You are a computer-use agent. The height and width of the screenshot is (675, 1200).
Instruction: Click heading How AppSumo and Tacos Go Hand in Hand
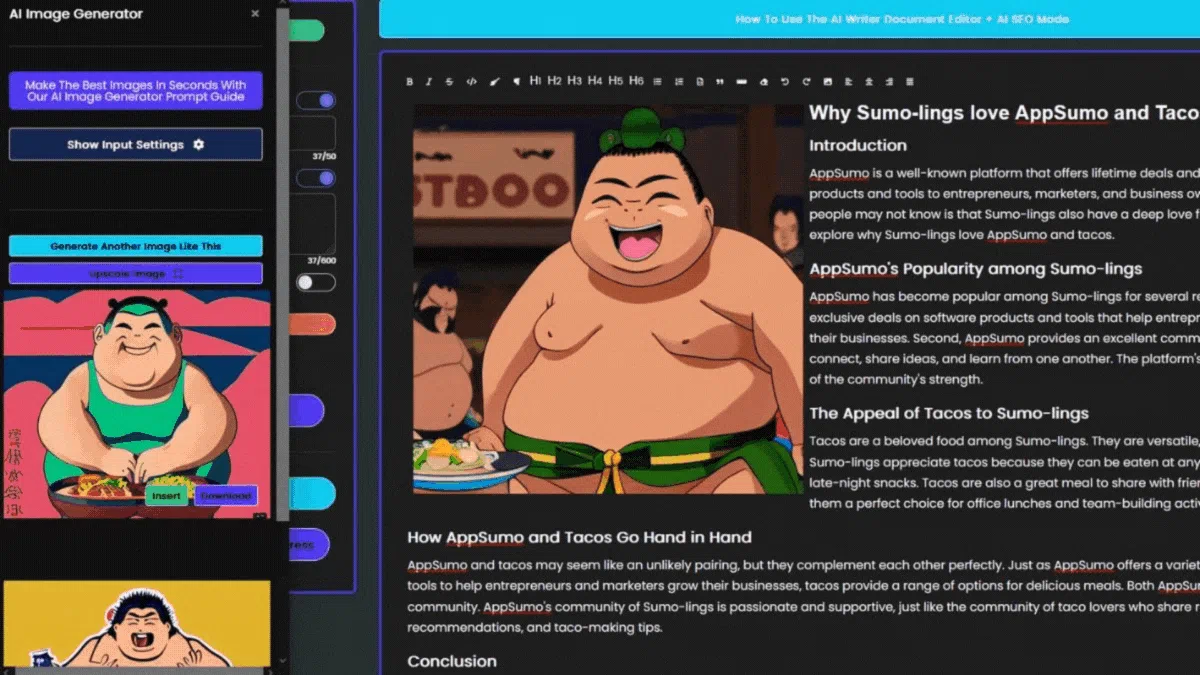coord(579,537)
